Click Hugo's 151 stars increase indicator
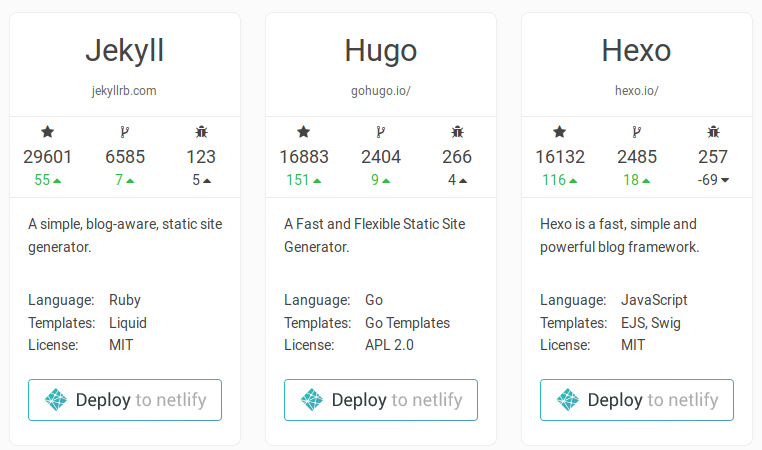The image size is (762, 450). pyautogui.click(x=304, y=180)
